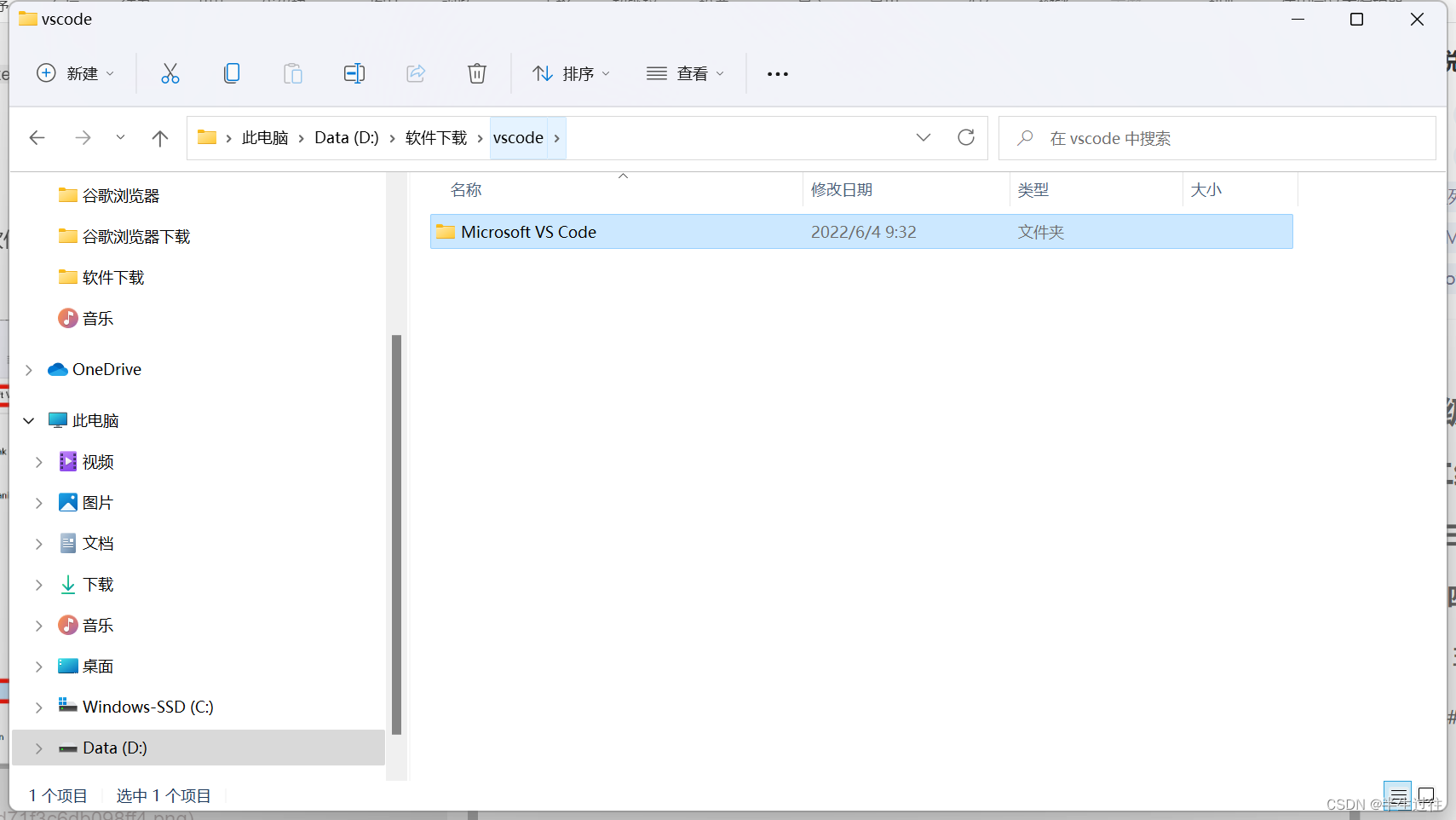Viewport: 1456px width, 820px height.
Task: Open the 新建 (New) menu
Action: point(75,74)
